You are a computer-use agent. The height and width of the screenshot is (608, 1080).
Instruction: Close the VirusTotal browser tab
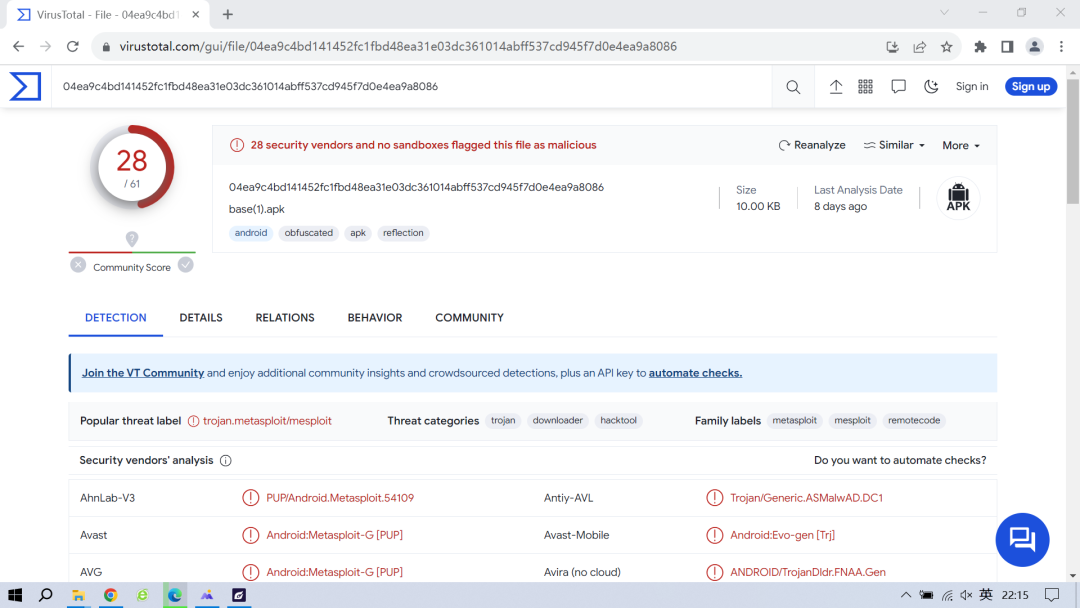coord(196,14)
